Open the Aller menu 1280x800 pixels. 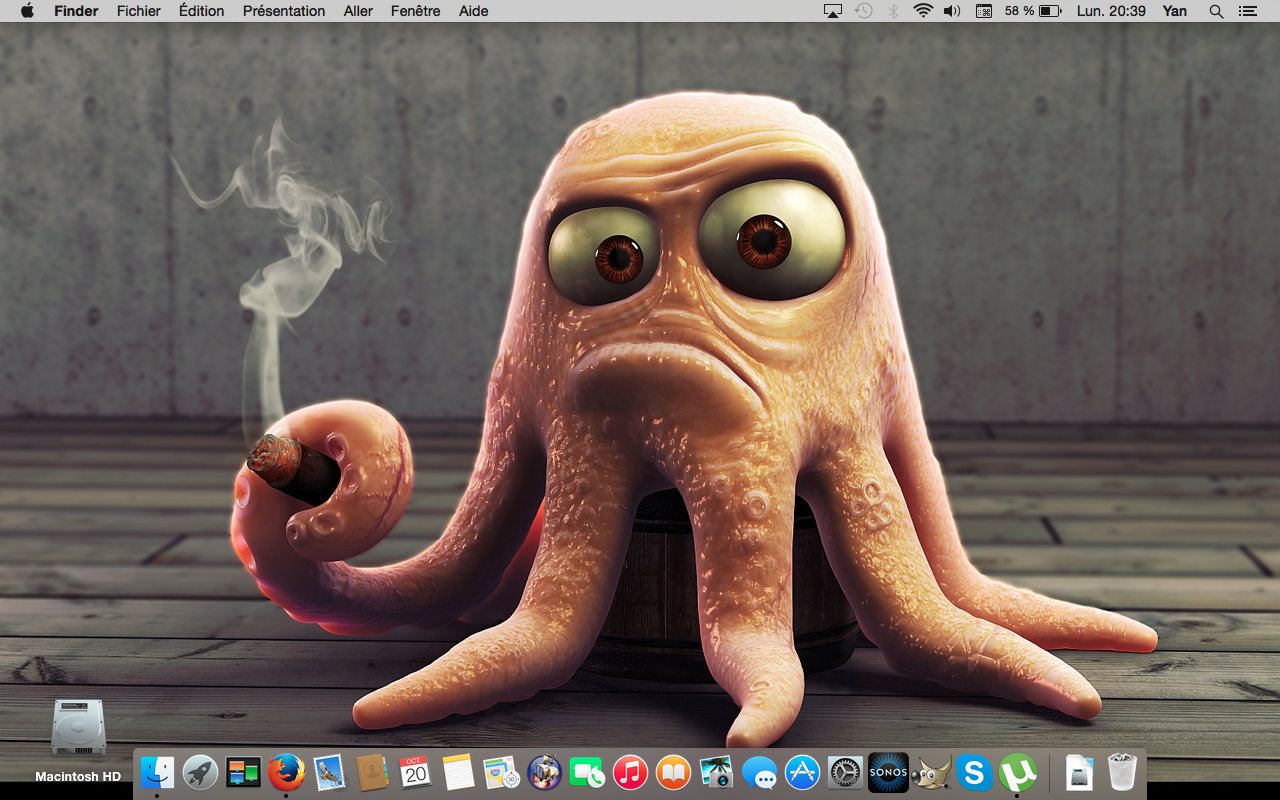coord(358,11)
